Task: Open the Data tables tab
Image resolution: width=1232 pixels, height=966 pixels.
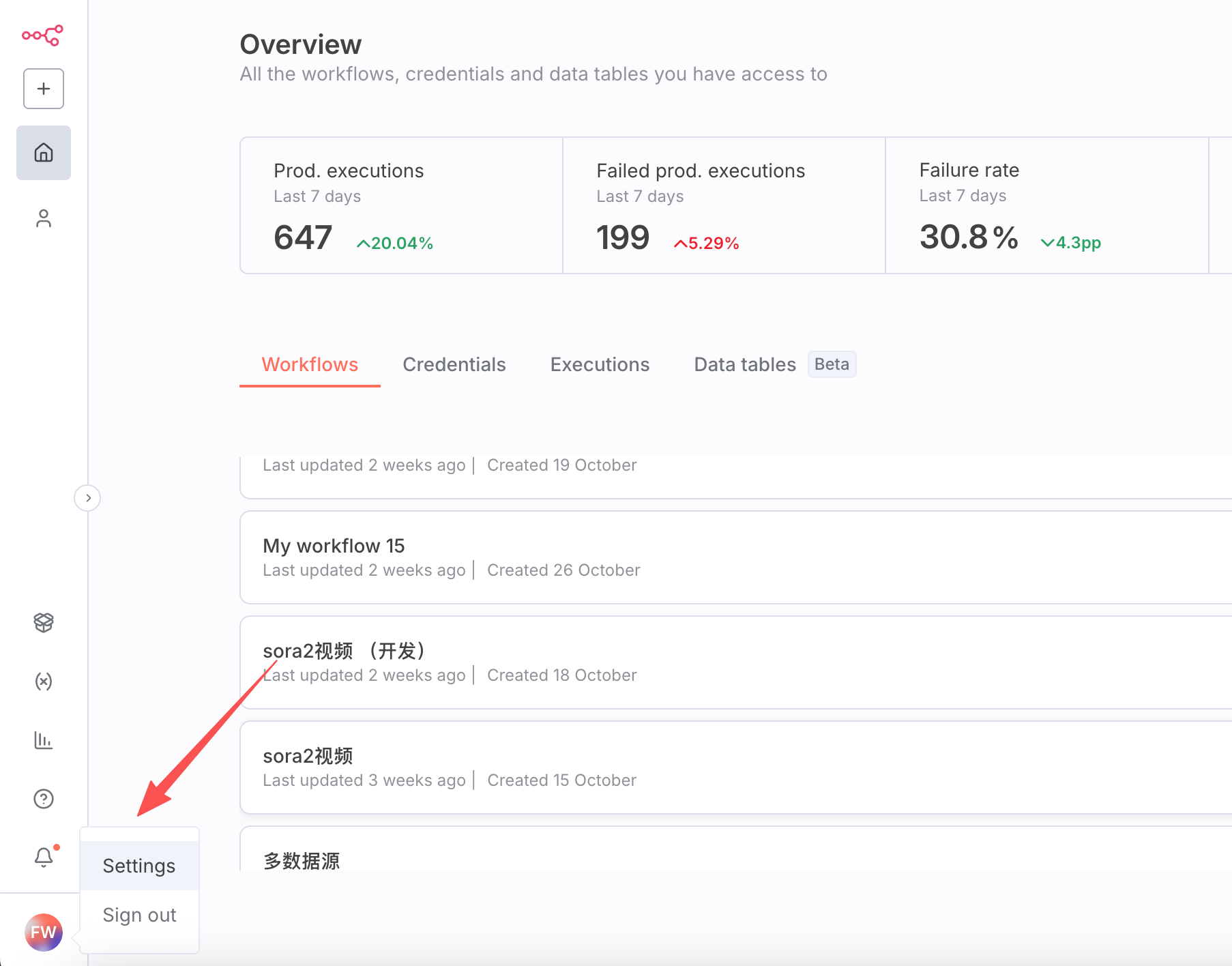Action: (x=745, y=364)
